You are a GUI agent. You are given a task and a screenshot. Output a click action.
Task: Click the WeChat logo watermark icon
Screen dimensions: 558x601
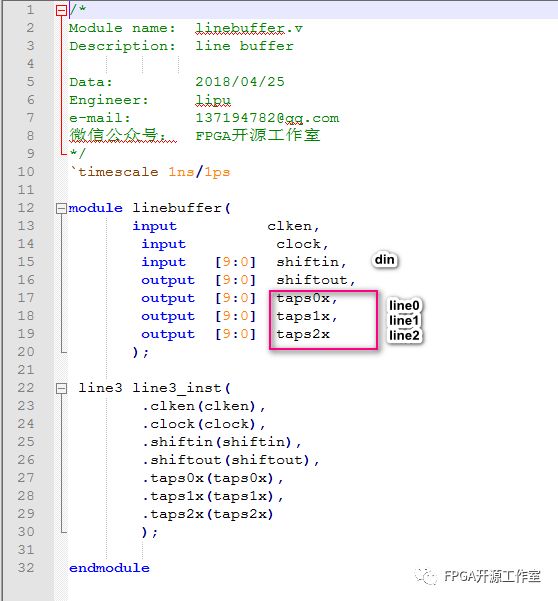(426, 576)
